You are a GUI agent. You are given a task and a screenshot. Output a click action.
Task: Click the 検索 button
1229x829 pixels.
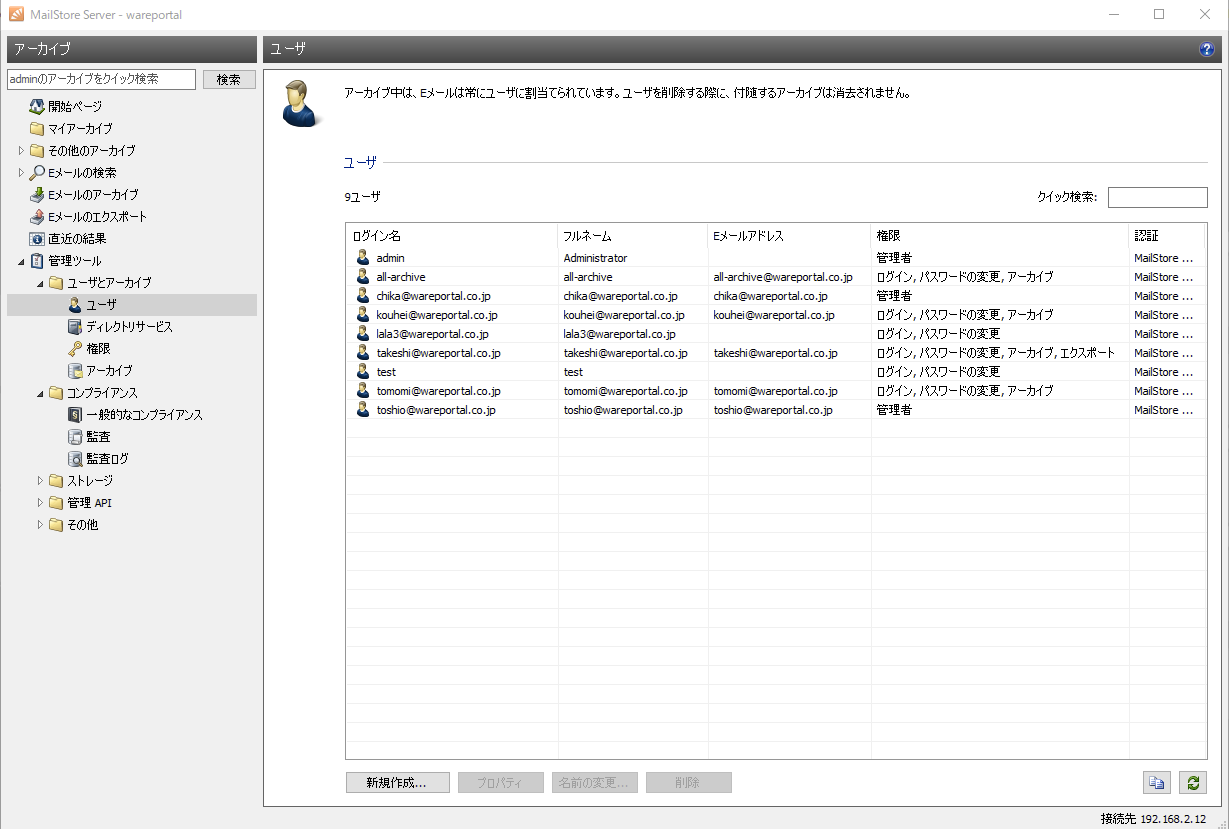tap(229, 80)
